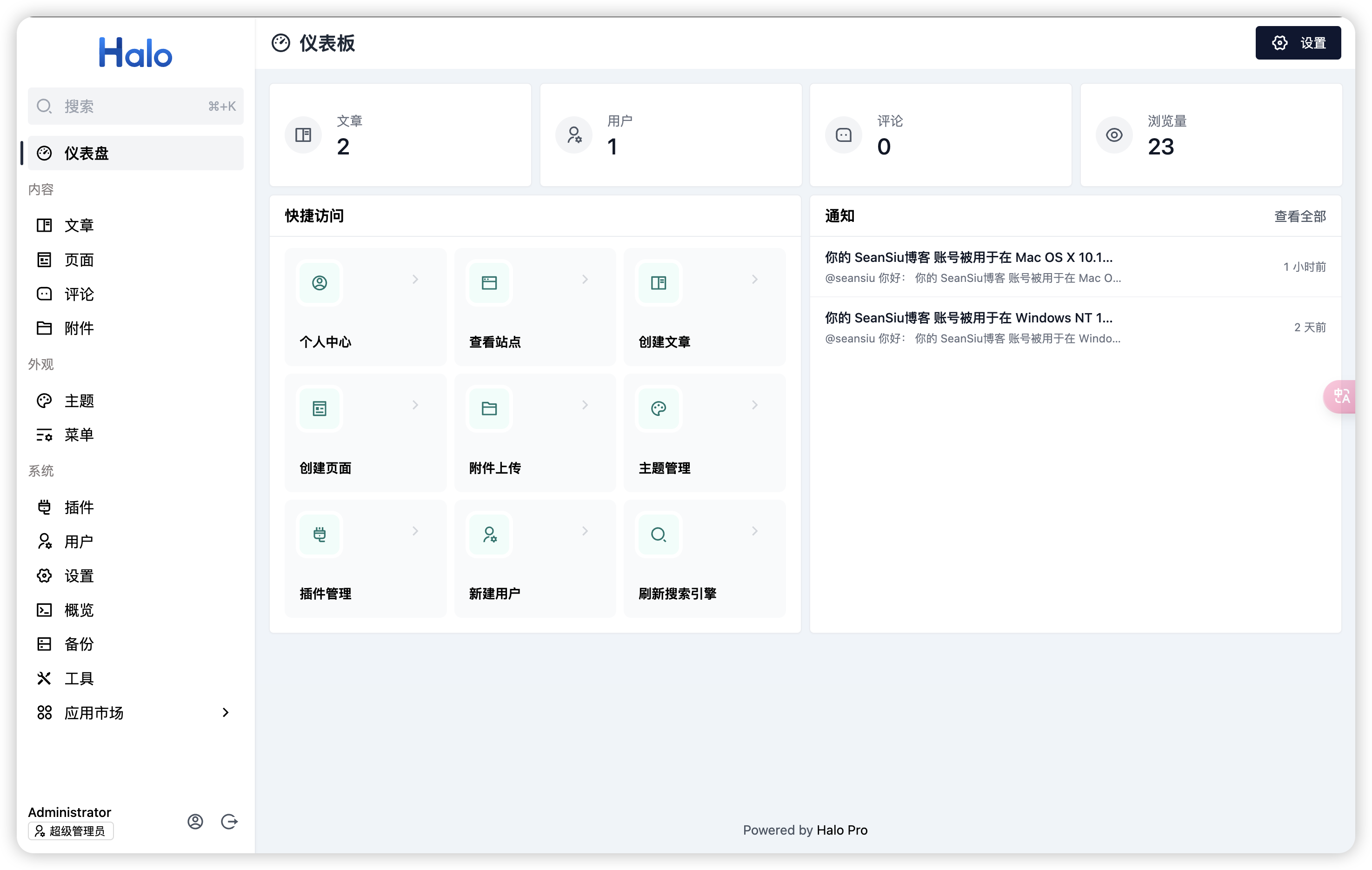The width and height of the screenshot is (1372, 870).
Task: Expand the 应用市场 chevron
Action: point(226,713)
